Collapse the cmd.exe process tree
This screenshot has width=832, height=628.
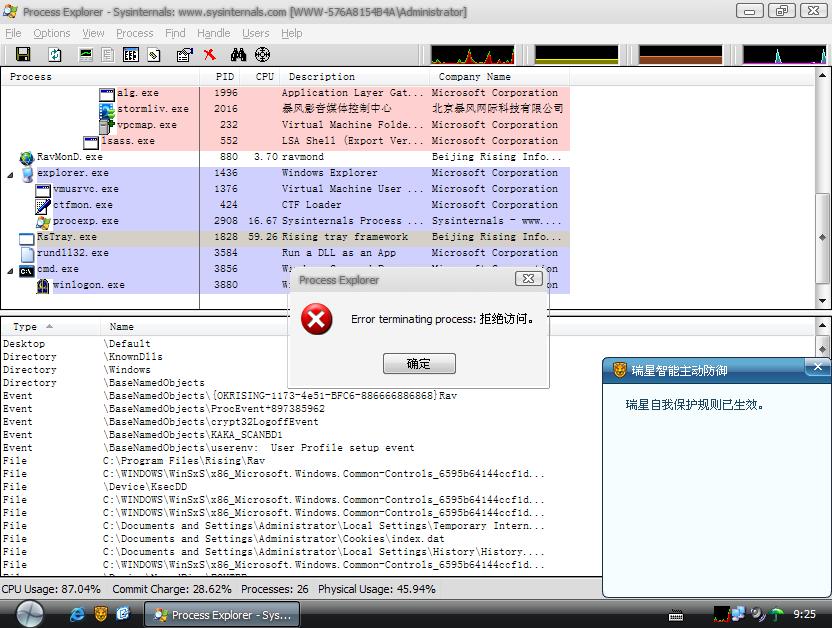coord(10,271)
